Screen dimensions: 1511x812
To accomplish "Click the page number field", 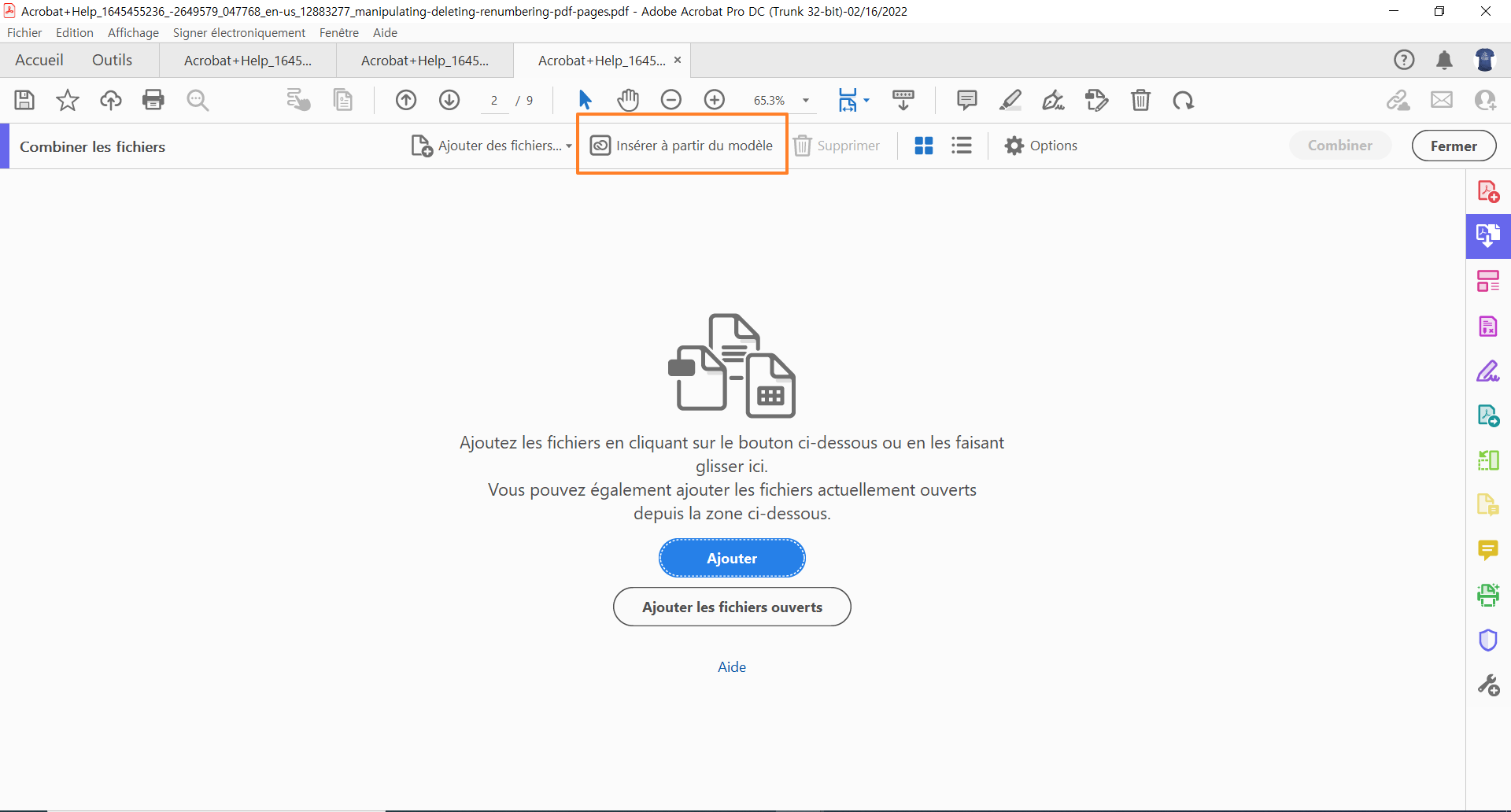I will (x=494, y=100).
